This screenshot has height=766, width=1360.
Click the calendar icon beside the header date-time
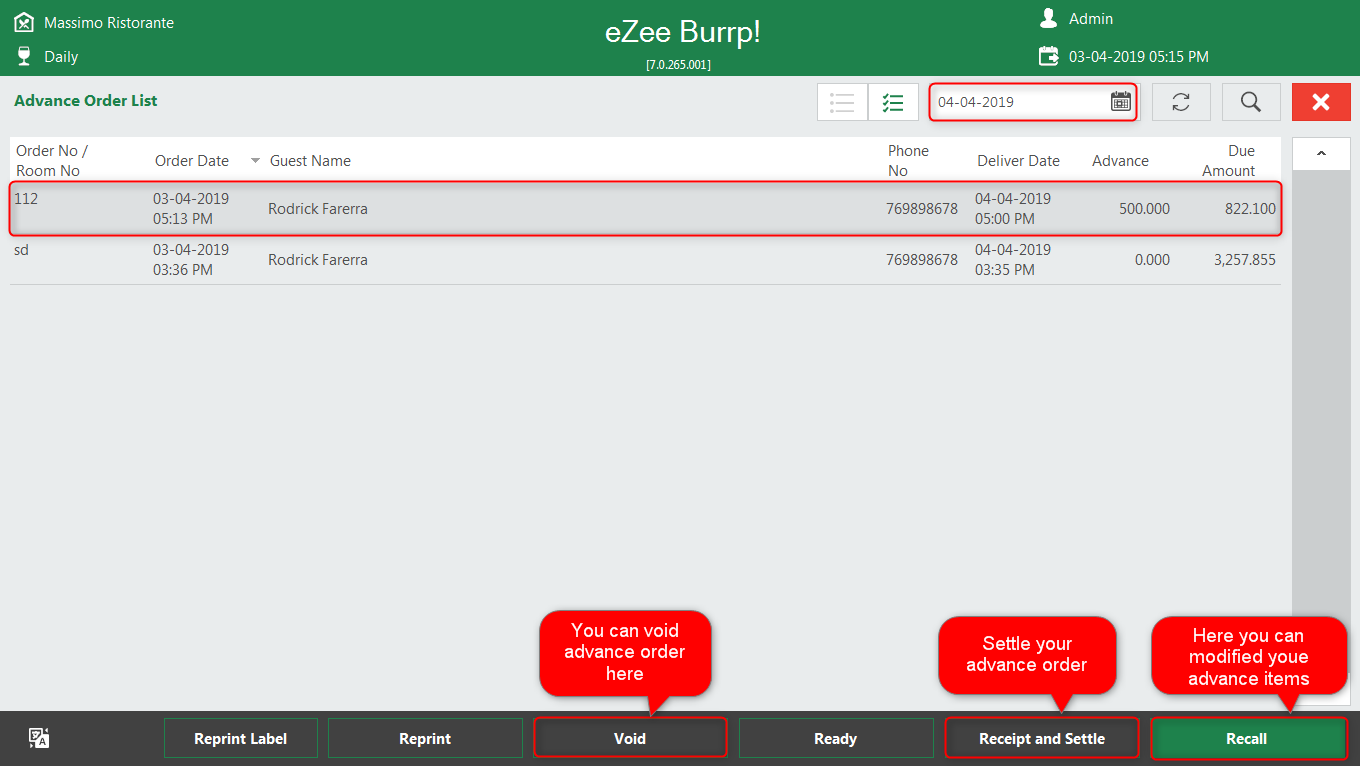[1048, 56]
